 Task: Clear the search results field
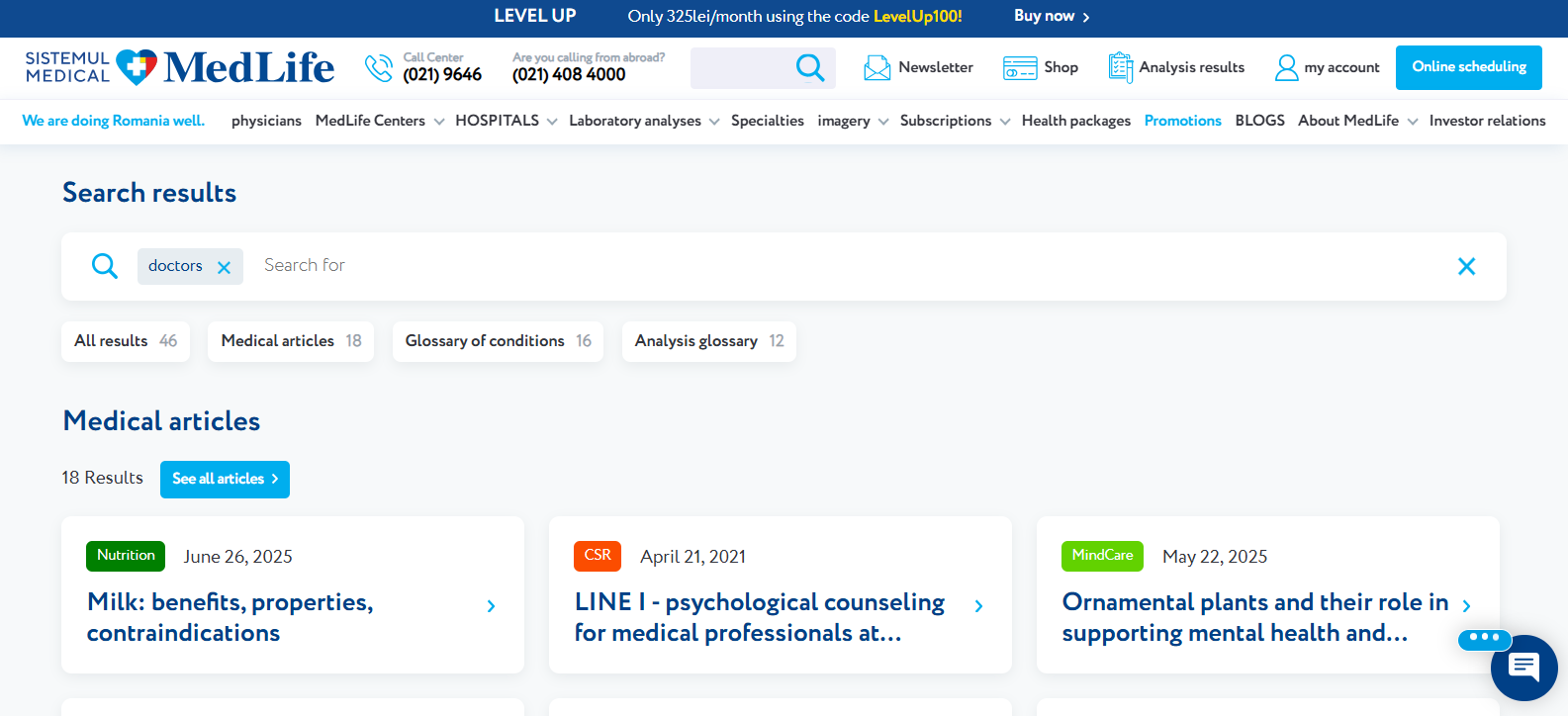click(x=1466, y=266)
